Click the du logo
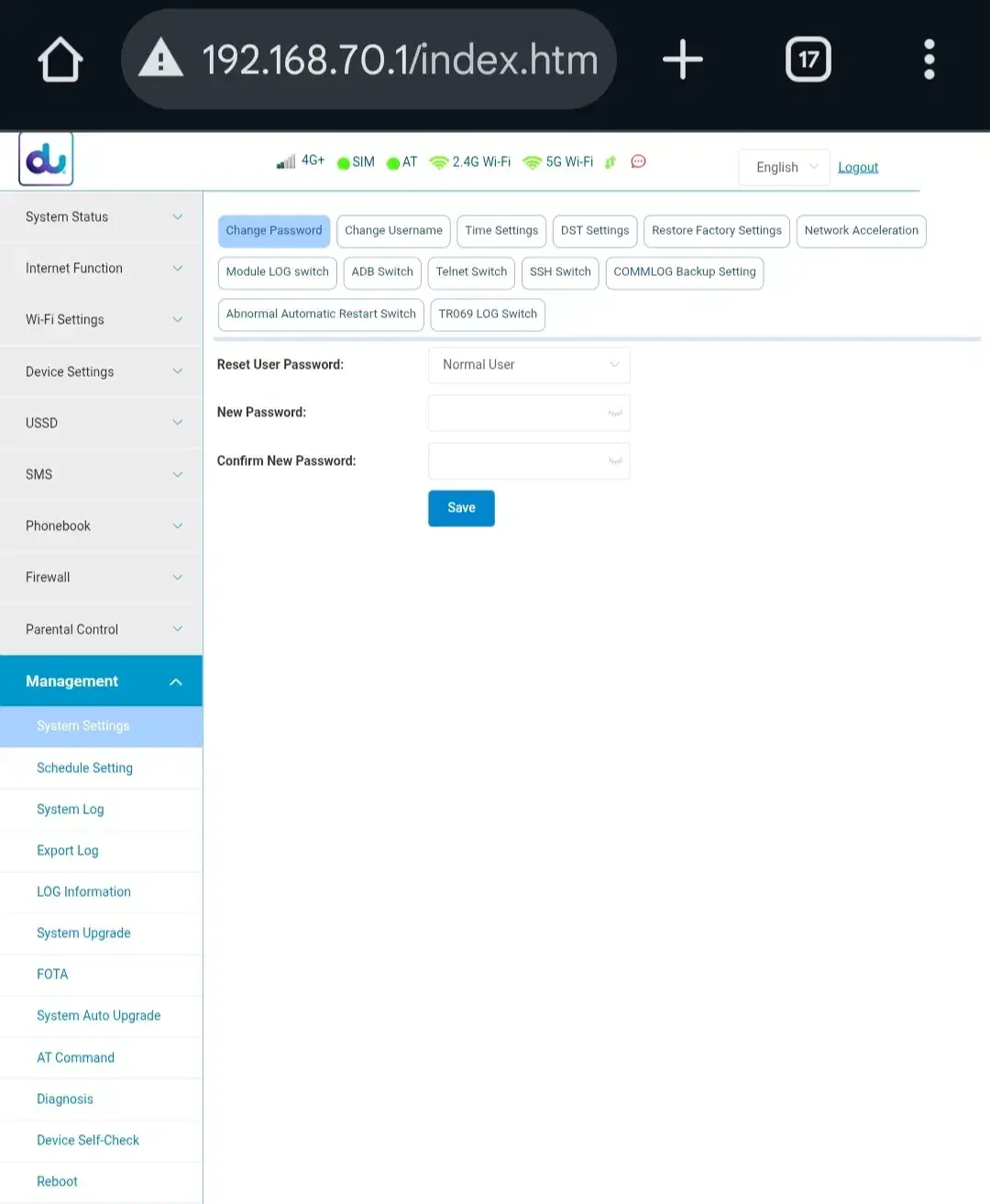Viewport: 990px width, 1204px height. click(x=46, y=160)
